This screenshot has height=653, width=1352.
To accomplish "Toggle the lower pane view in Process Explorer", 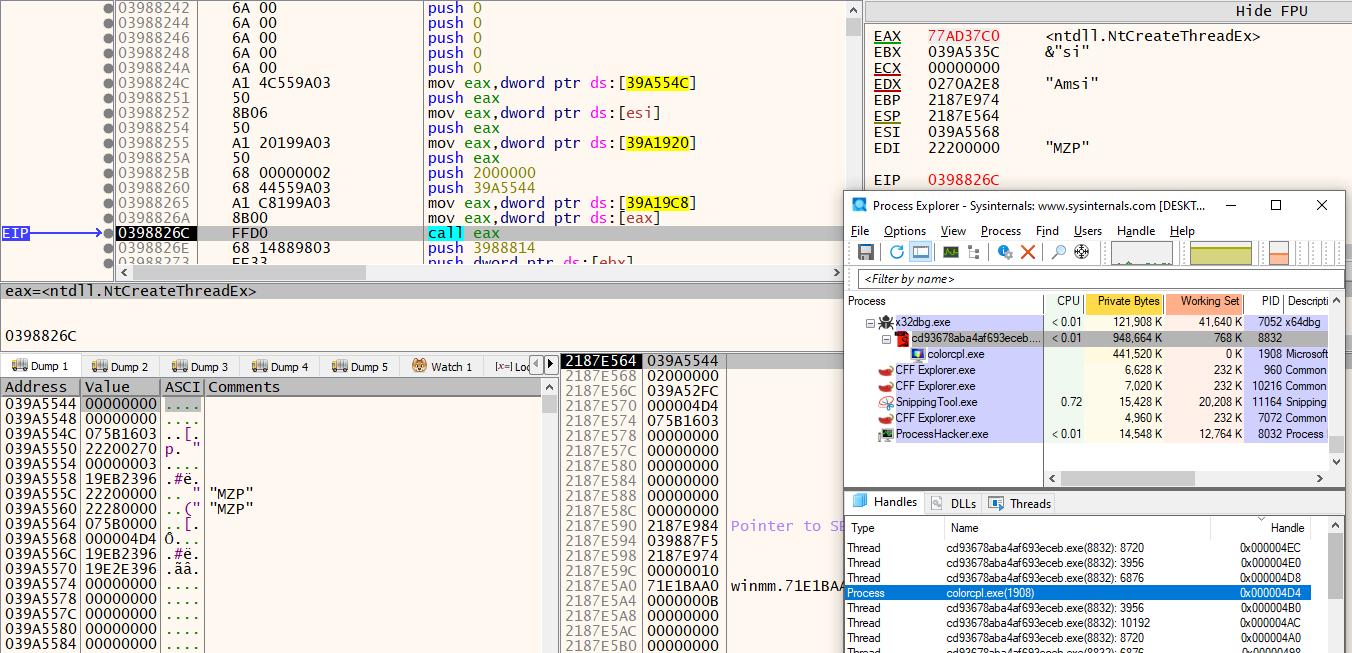I will tap(919, 251).
